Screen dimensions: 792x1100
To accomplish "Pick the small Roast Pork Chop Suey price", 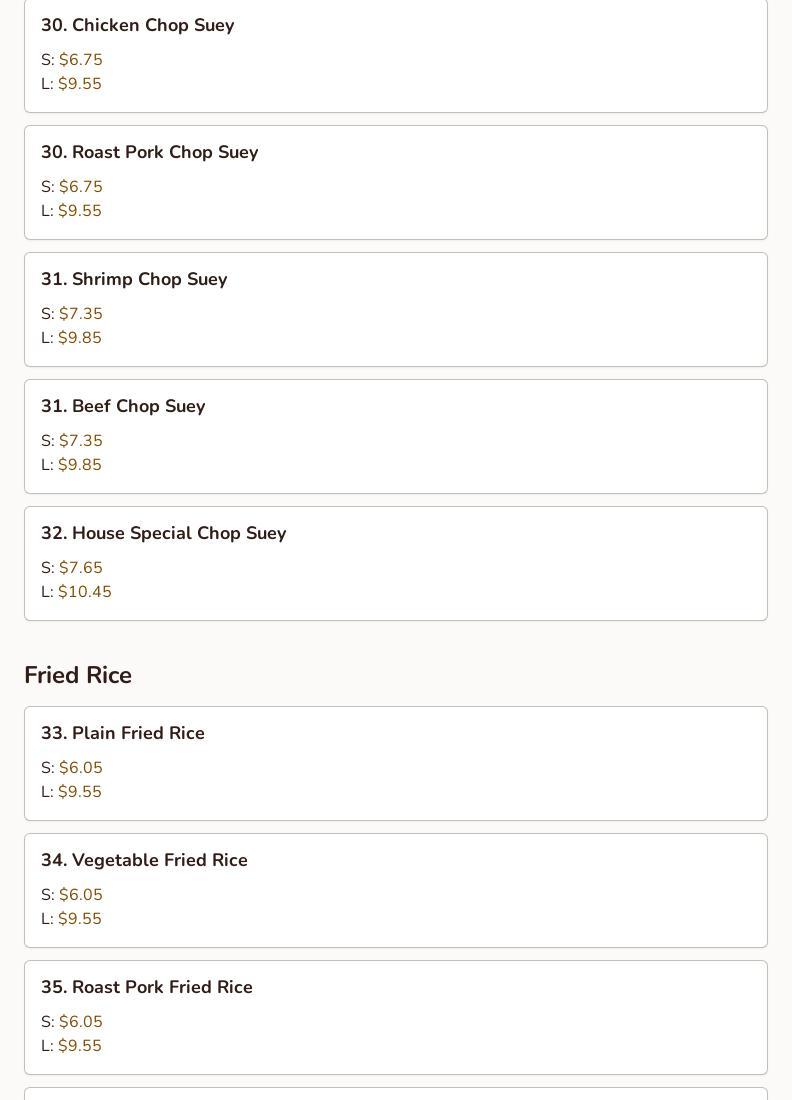I will coord(80,187).
